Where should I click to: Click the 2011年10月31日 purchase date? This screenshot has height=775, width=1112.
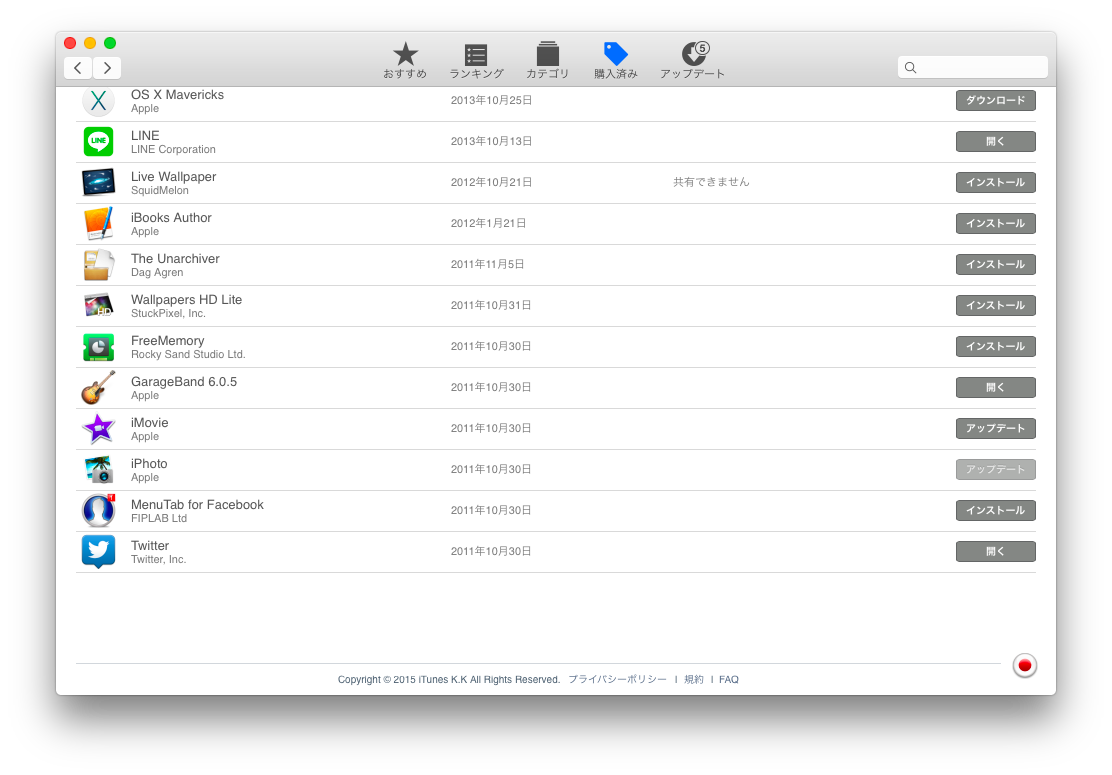click(x=491, y=306)
